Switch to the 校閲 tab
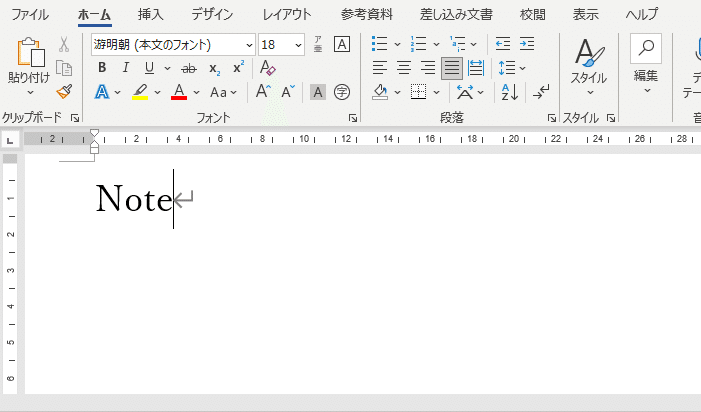 point(532,15)
